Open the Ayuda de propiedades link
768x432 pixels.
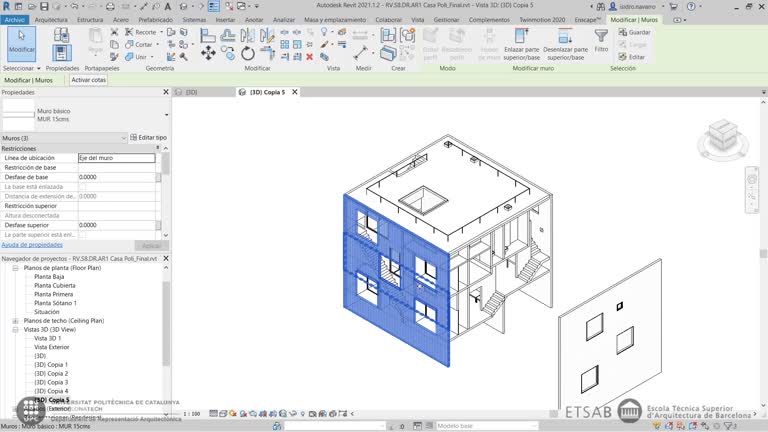(x=32, y=244)
